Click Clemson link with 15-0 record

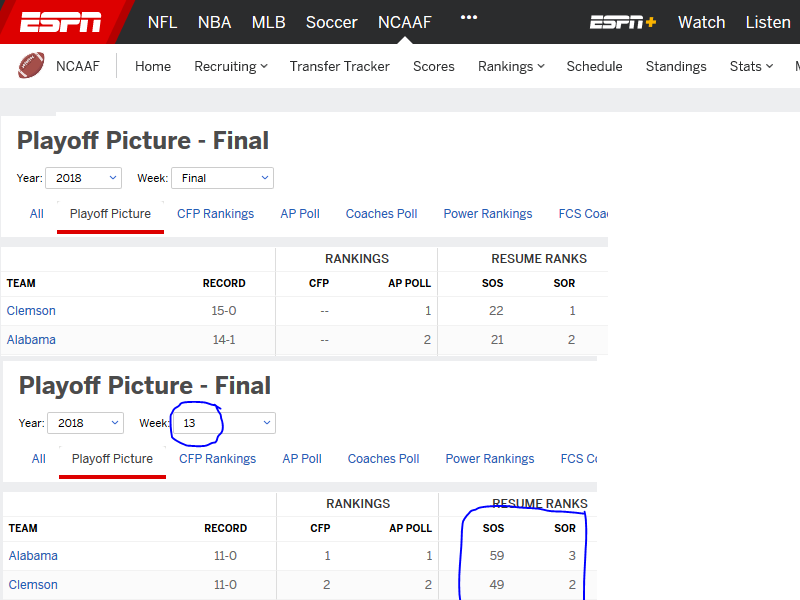[x=31, y=311]
